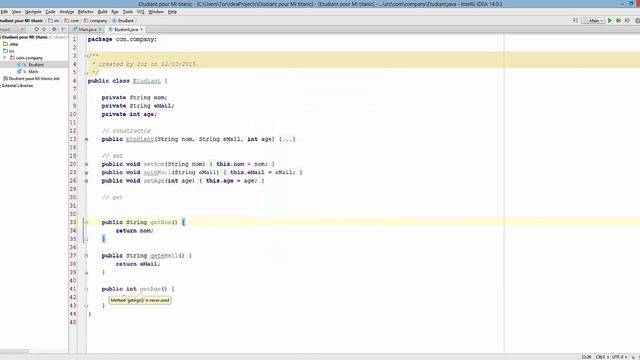Open the Edit menu
The width and height of the screenshot is (640, 360).
(4, 12)
